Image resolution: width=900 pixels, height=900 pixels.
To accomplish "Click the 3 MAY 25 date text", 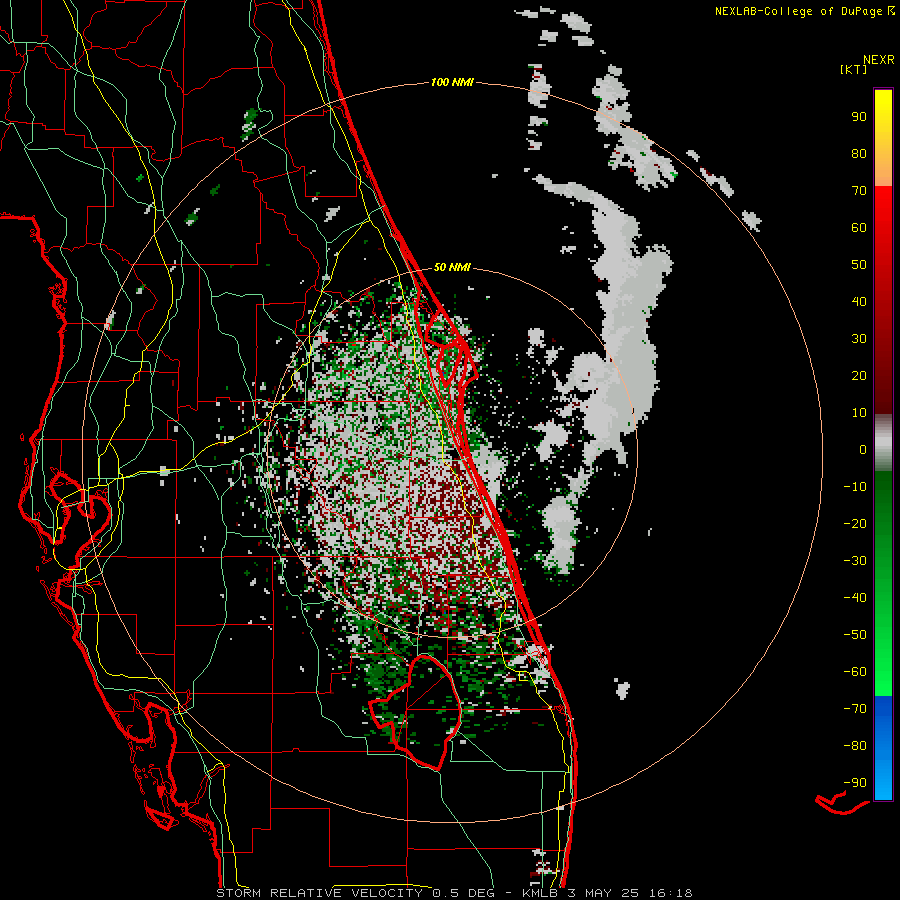I will coord(604,893).
